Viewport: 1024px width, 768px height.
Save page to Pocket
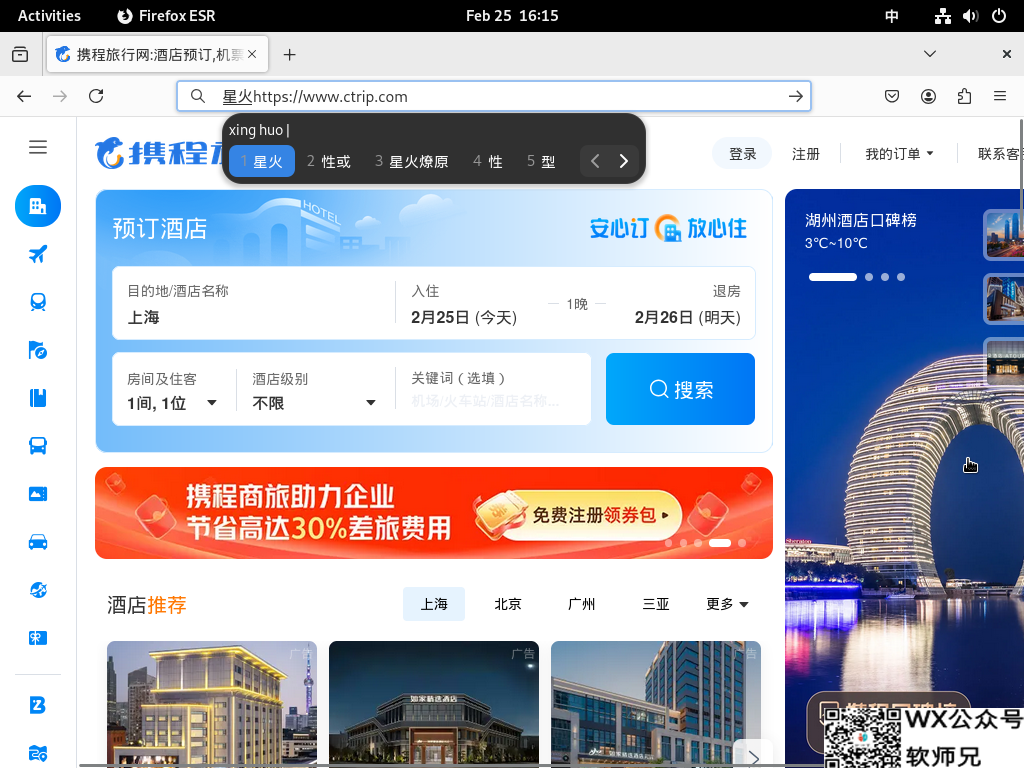(x=891, y=97)
